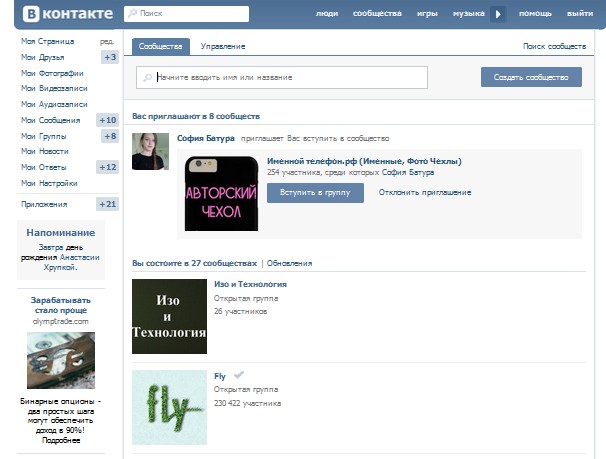The height and width of the screenshot is (459, 606).
Task: Click the +8 groups counter badge
Action: pyautogui.click(x=110, y=136)
